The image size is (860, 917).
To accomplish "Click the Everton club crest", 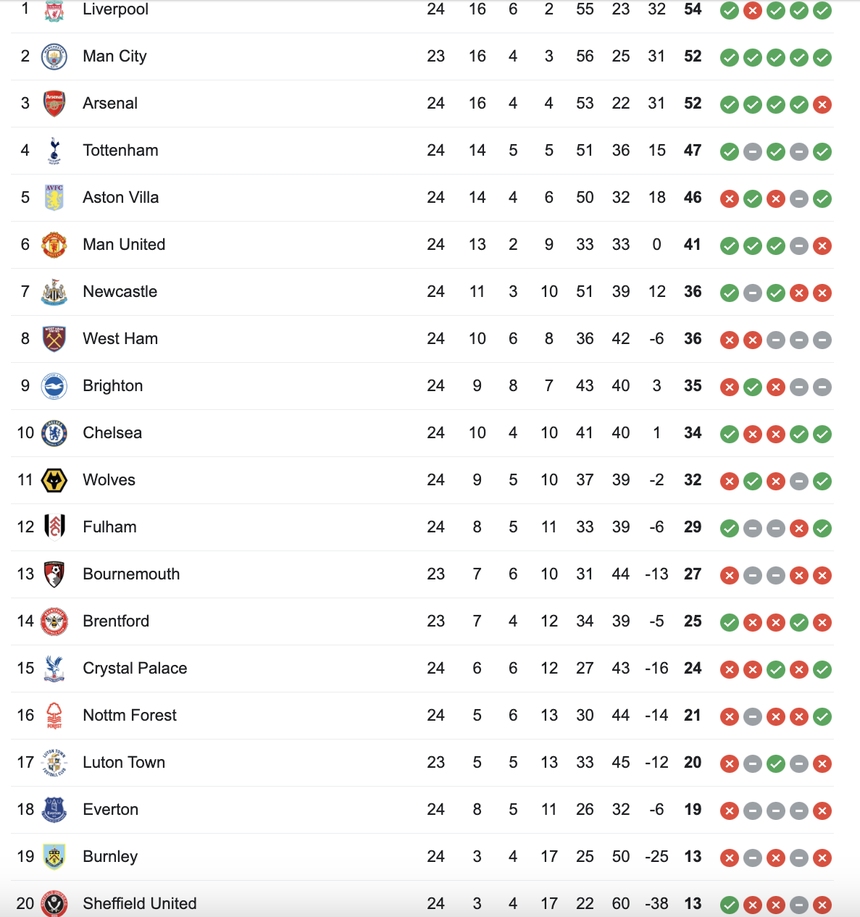I will click(54, 810).
